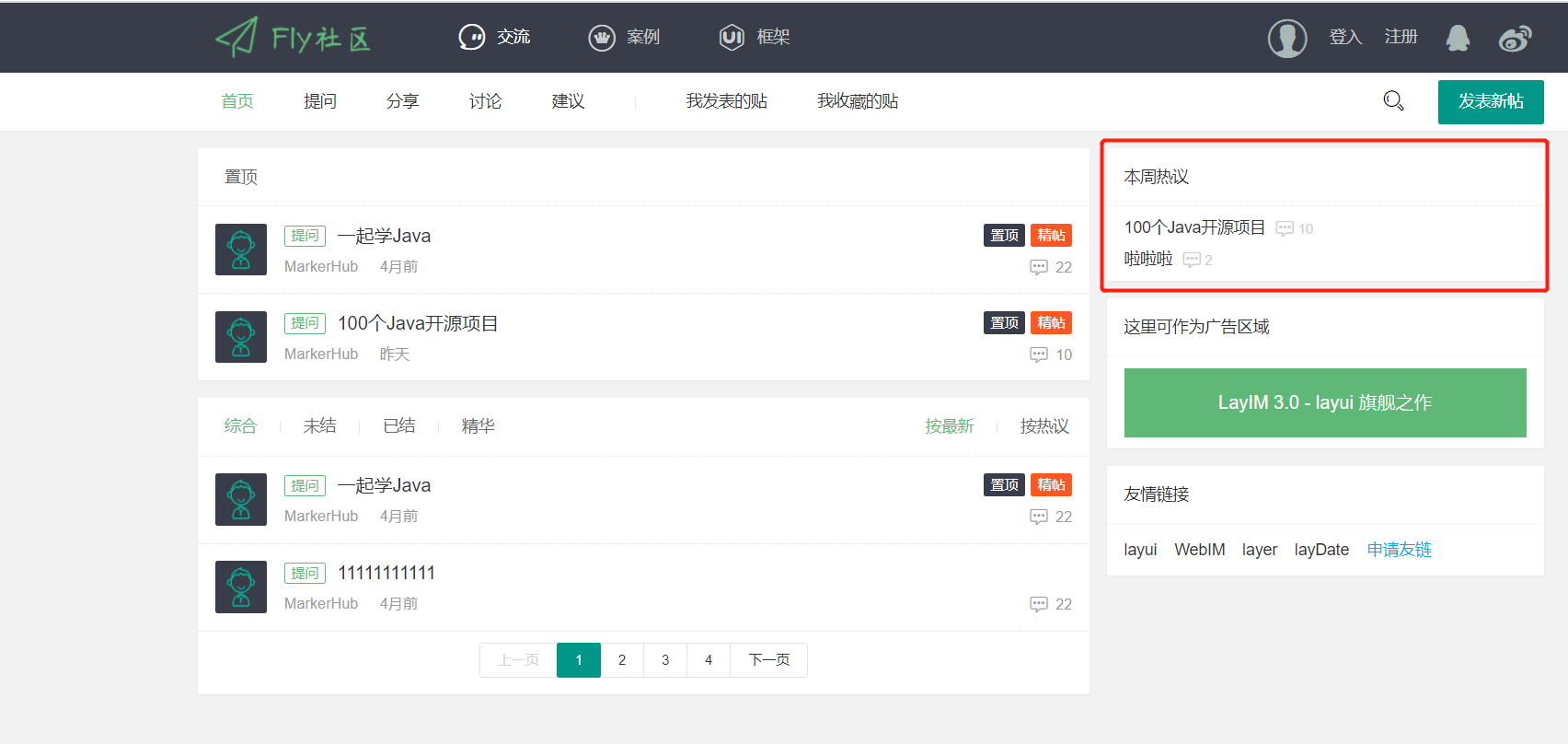Click LayIM 3.0 green ad banner
This screenshot has height=744, width=1568.
click(1325, 402)
